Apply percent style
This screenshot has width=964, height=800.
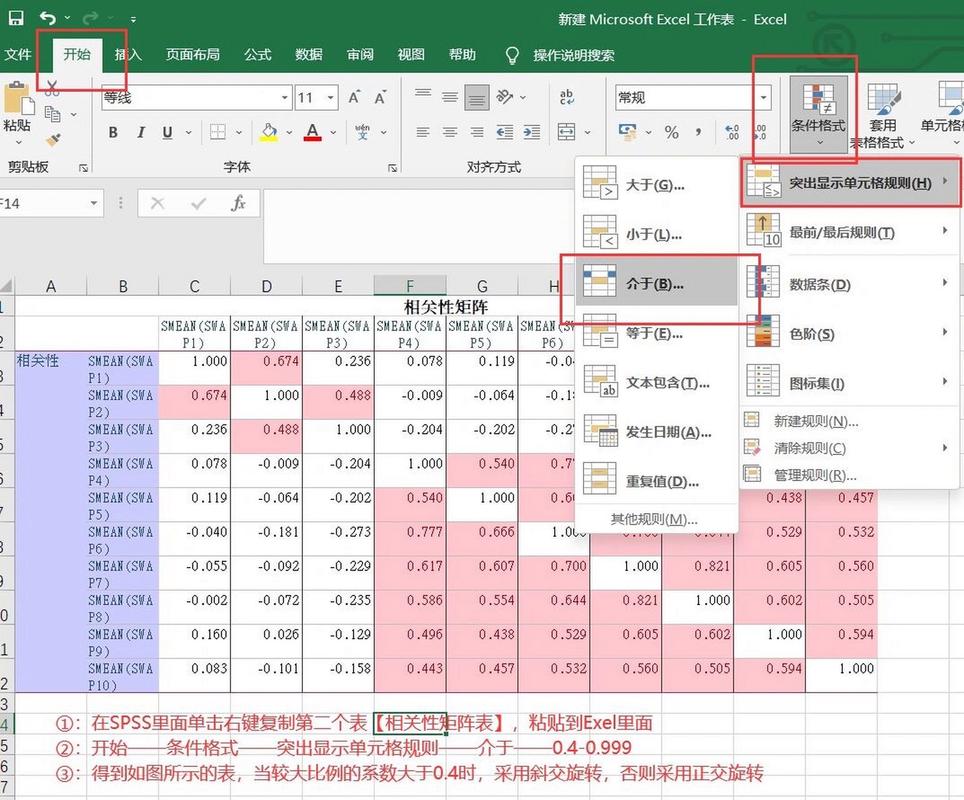pyautogui.click(x=671, y=132)
